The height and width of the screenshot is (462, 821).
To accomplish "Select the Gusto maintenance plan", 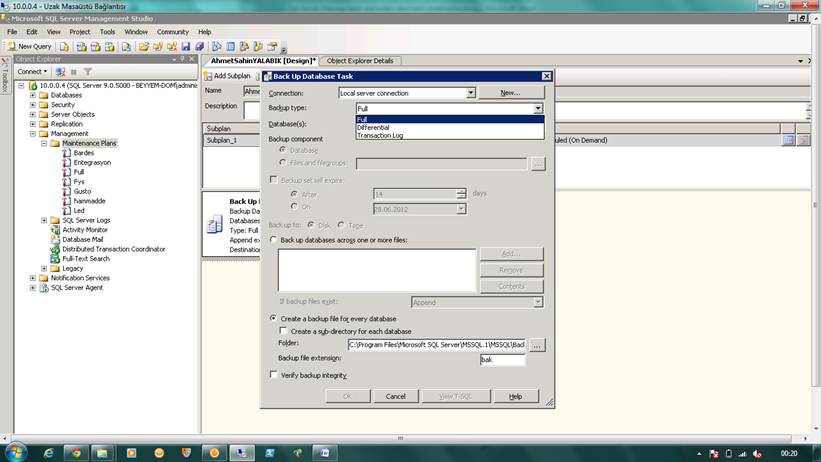I will [82, 192].
